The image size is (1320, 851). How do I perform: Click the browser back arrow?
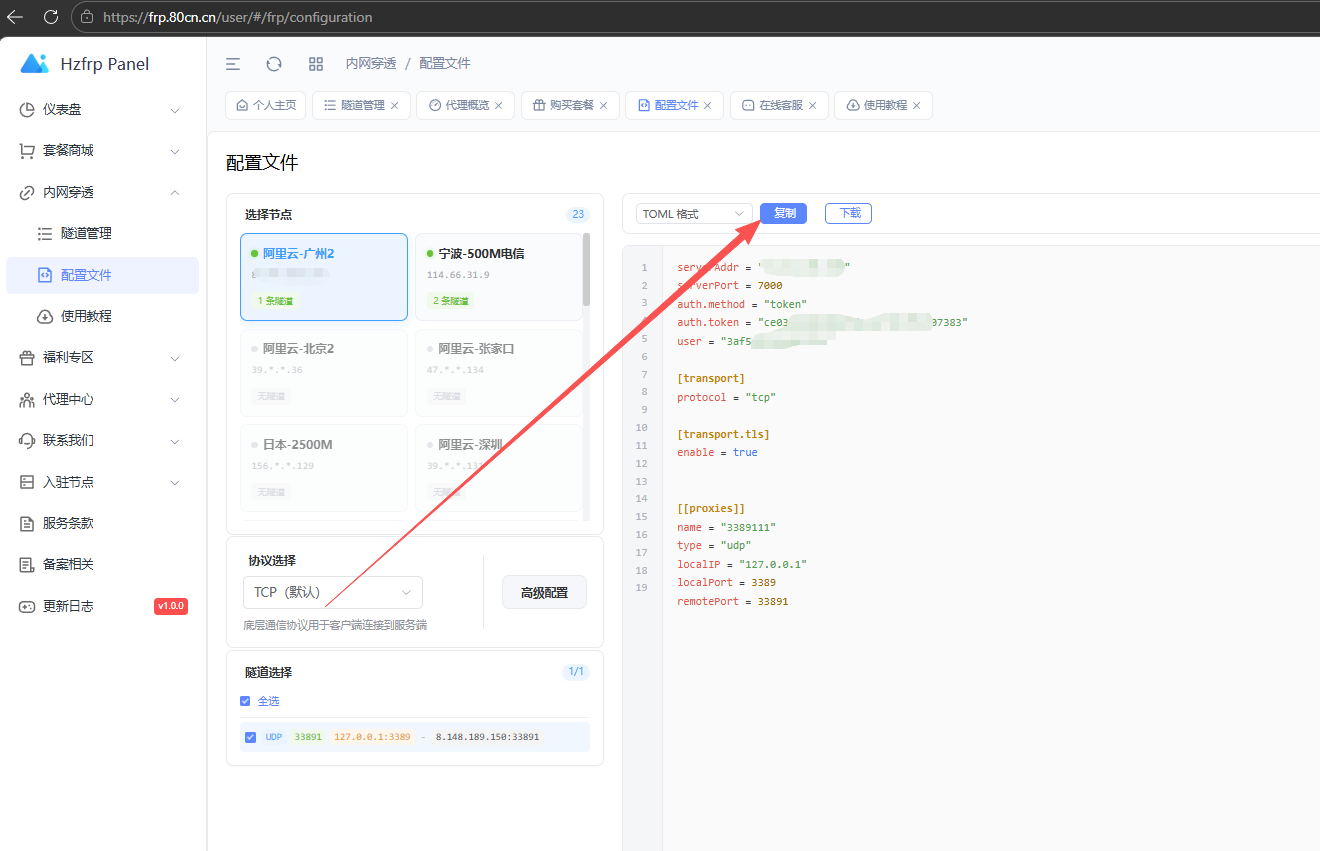pos(15,17)
